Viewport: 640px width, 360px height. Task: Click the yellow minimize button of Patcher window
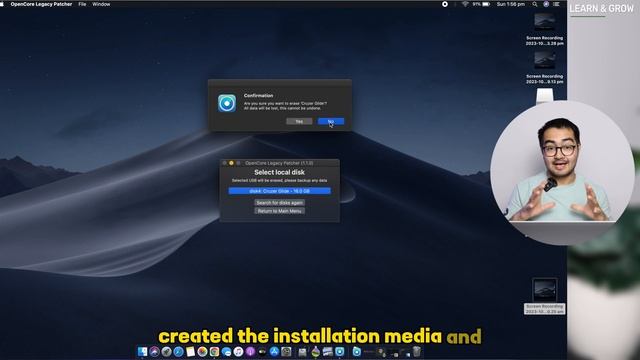click(231, 163)
